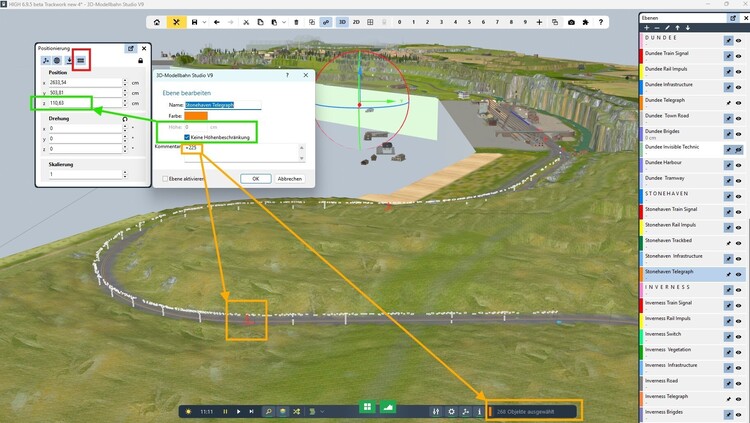Click the Abbrechen button

[289, 178]
